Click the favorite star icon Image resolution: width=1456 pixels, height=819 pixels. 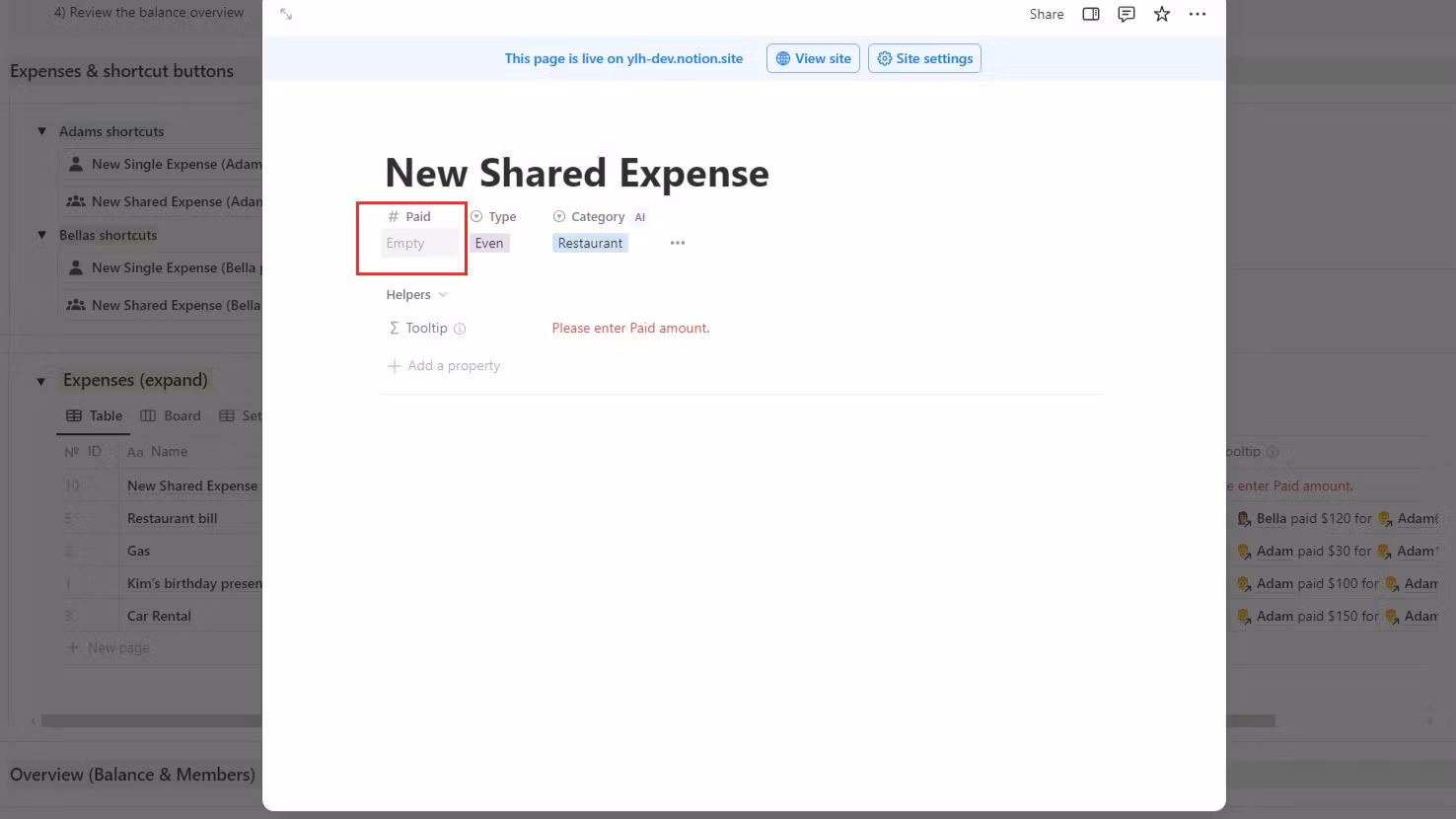(1161, 14)
